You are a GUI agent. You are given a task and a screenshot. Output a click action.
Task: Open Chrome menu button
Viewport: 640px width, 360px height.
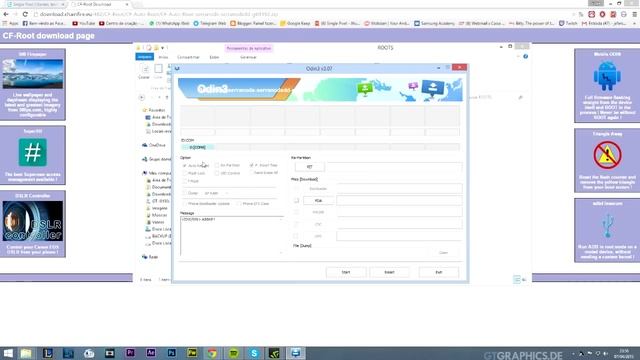(634, 14)
